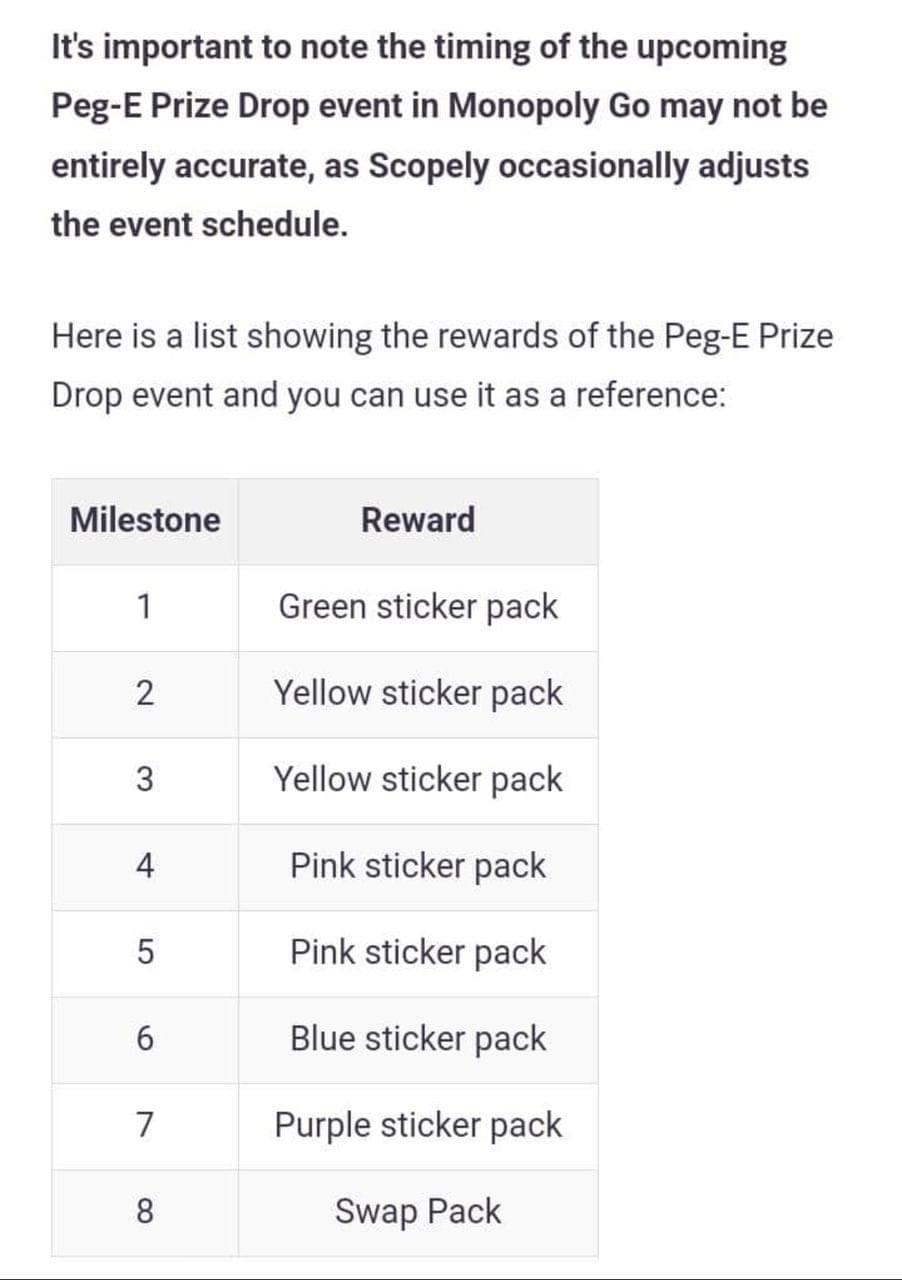Image resolution: width=902 pixels, height=1280 pixels.
Task: Click the Reward column header
Action: [x=418, y=521]
